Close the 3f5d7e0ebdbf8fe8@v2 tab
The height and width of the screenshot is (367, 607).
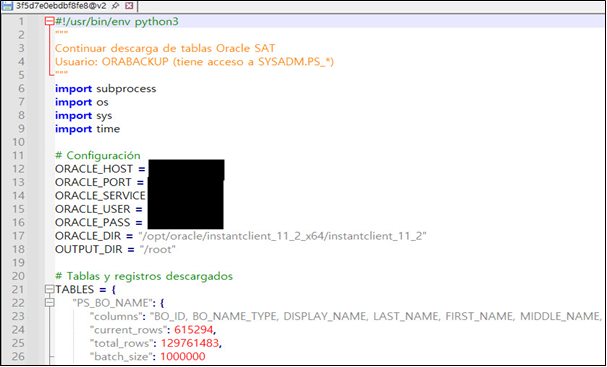click(129, 5)
